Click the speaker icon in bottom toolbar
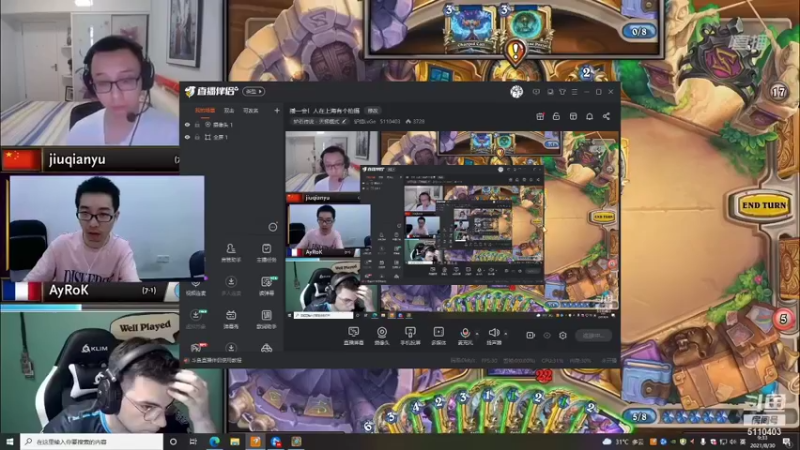800x450 pixels. [x=493, y=335]
